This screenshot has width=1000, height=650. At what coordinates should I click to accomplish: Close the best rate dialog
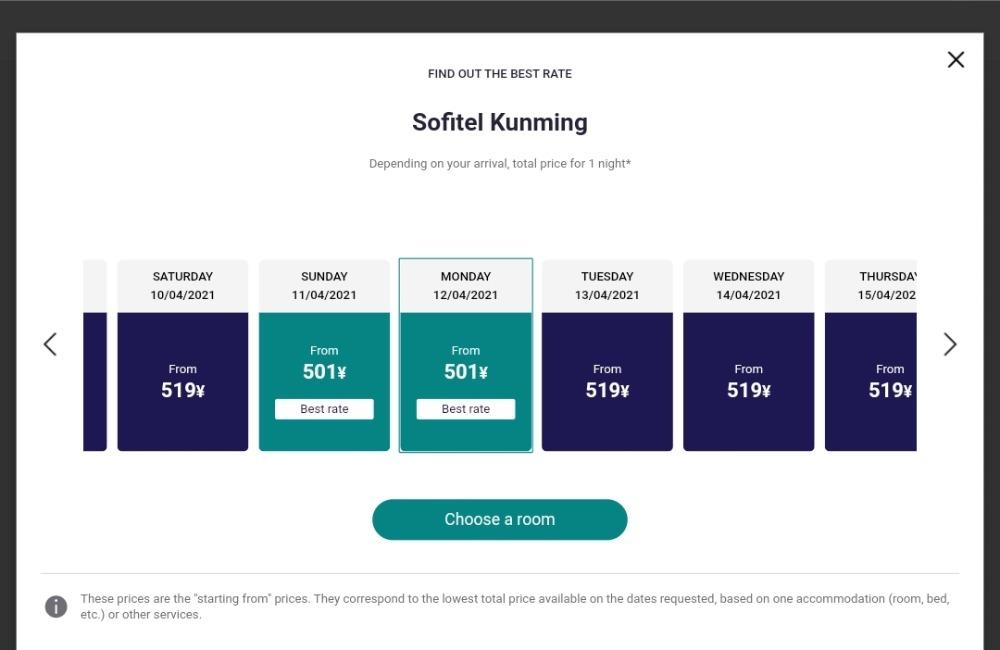955,60
